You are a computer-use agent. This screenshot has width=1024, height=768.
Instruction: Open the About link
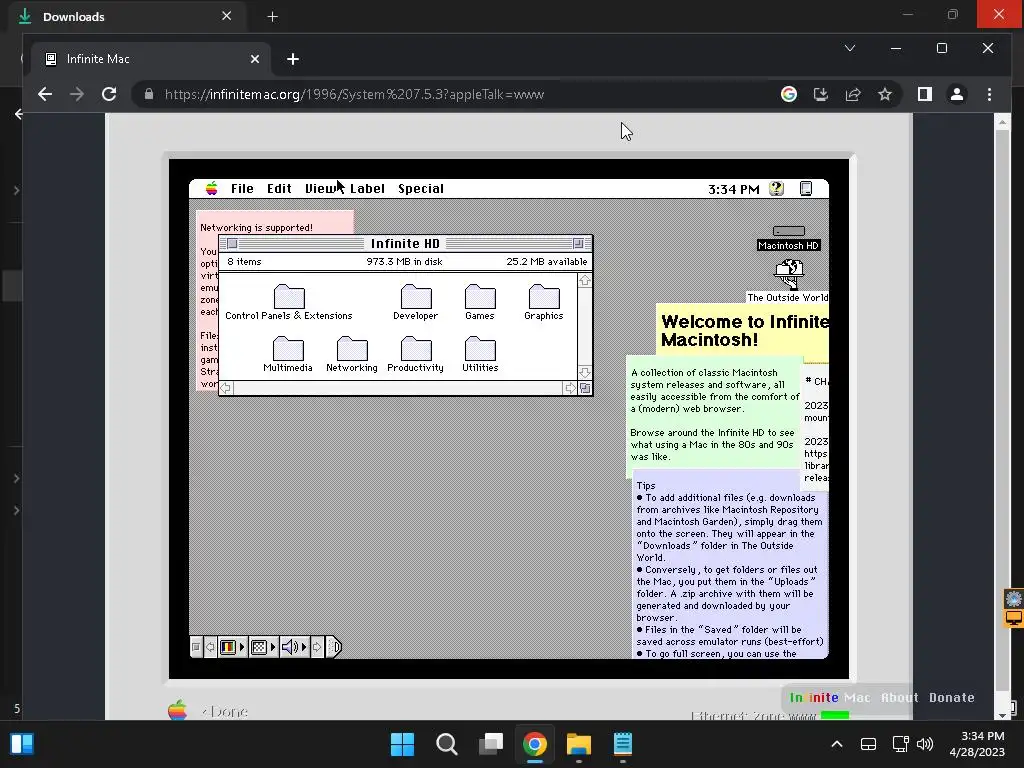pos(899,697)
